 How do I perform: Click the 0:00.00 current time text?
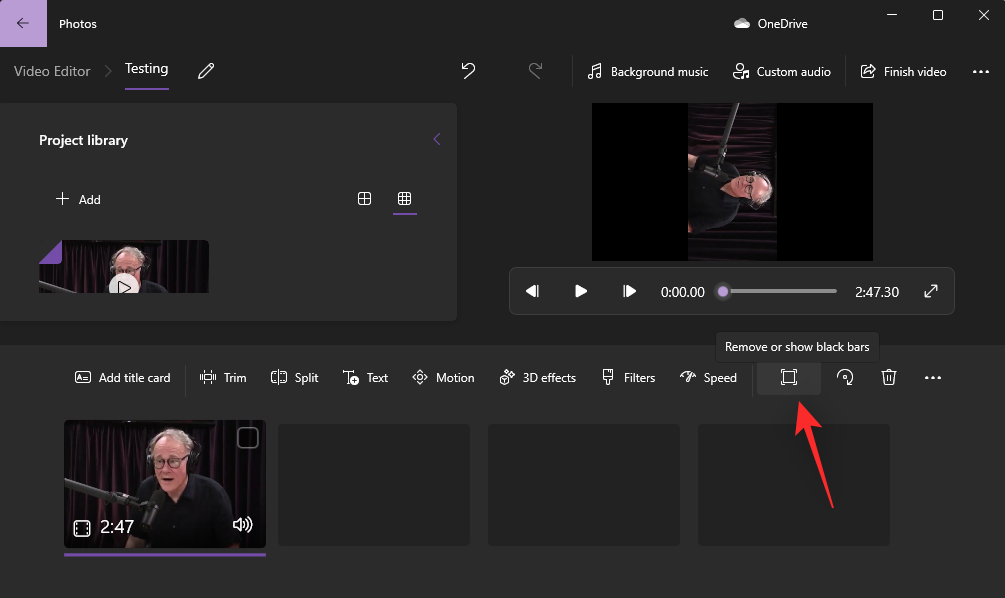(683, 292)
